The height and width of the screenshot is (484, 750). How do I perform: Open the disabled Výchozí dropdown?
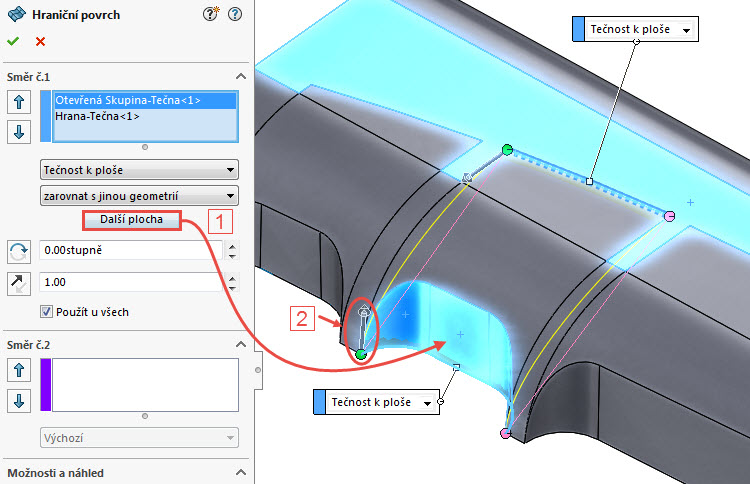coord(139,438)
